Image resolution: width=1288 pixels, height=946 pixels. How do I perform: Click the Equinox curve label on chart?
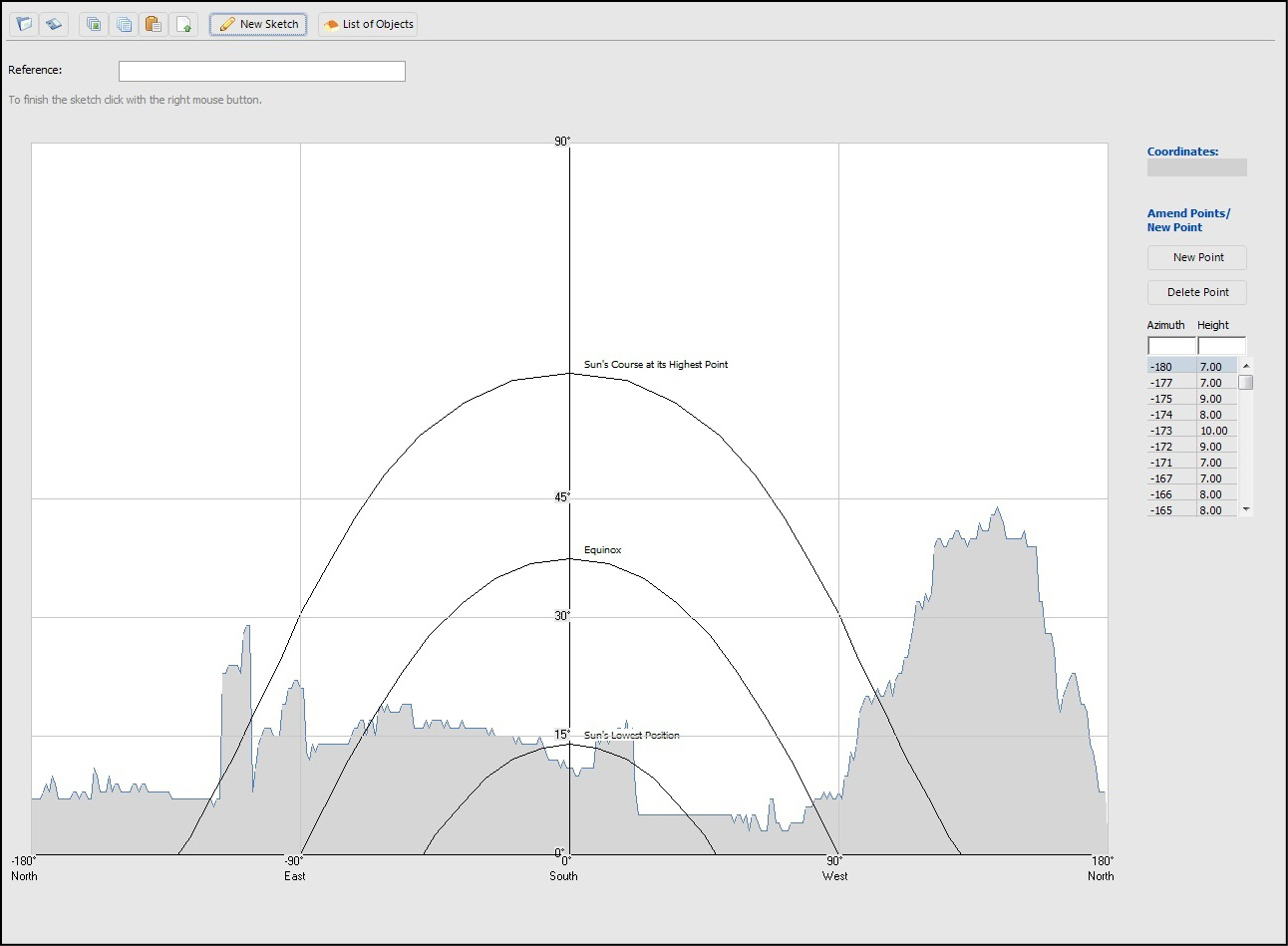[602, 550]
